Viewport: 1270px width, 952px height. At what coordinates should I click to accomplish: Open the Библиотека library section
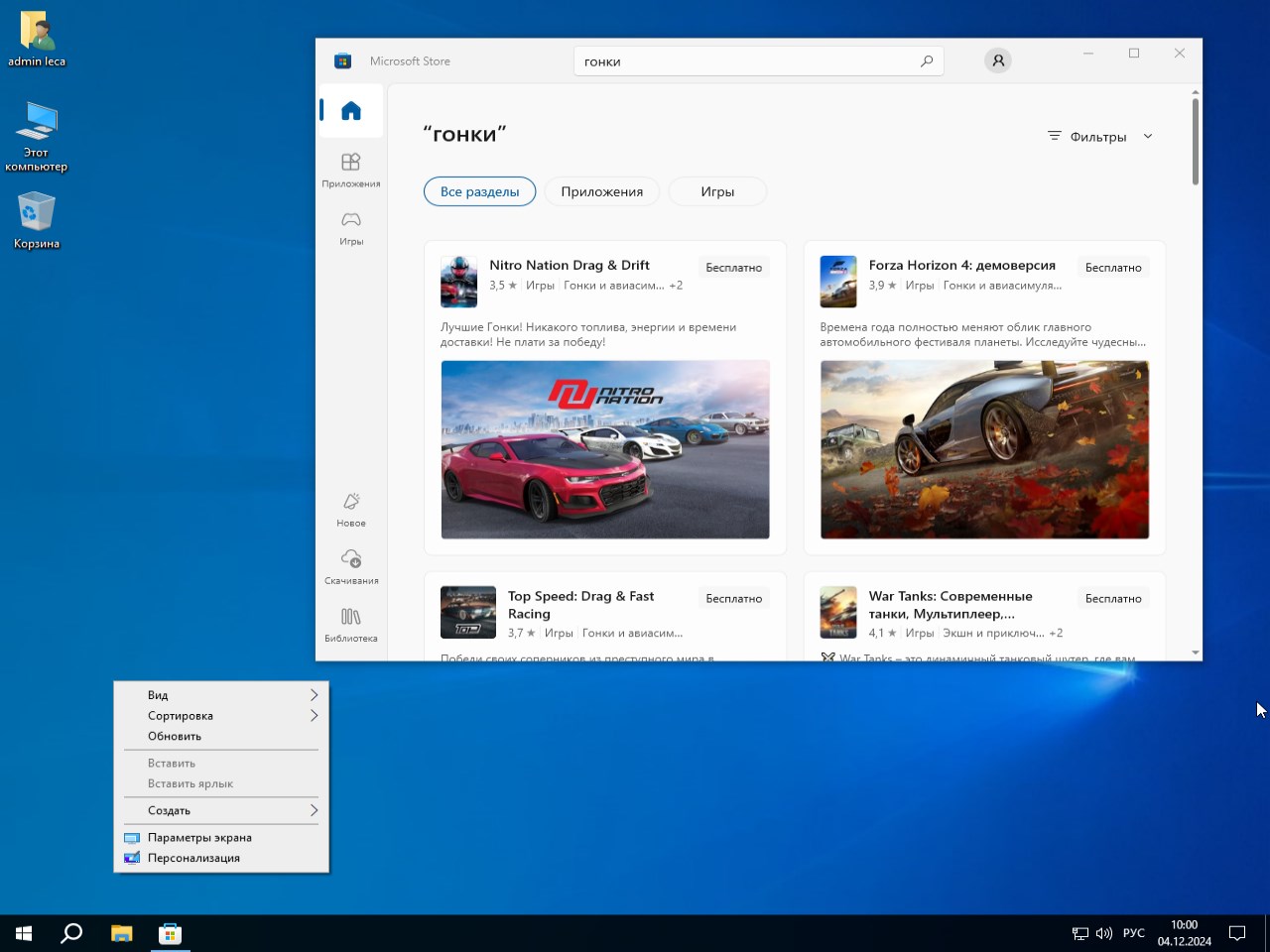(351, 623)
